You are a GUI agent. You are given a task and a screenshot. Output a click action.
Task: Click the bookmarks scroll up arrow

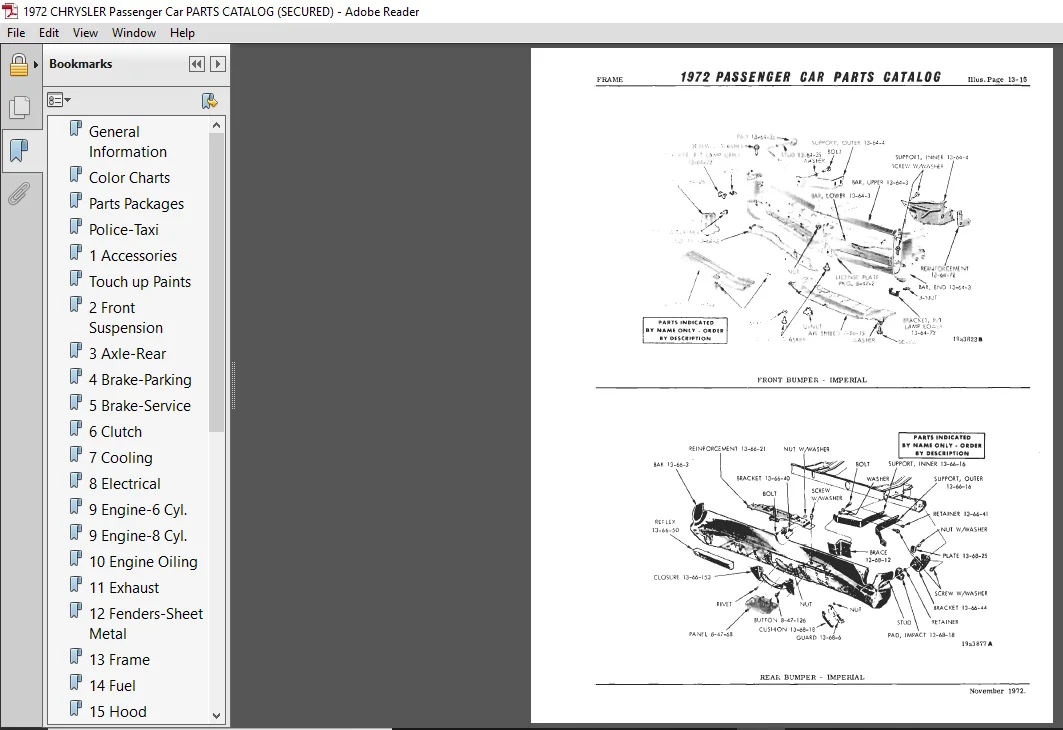[216, 125]
